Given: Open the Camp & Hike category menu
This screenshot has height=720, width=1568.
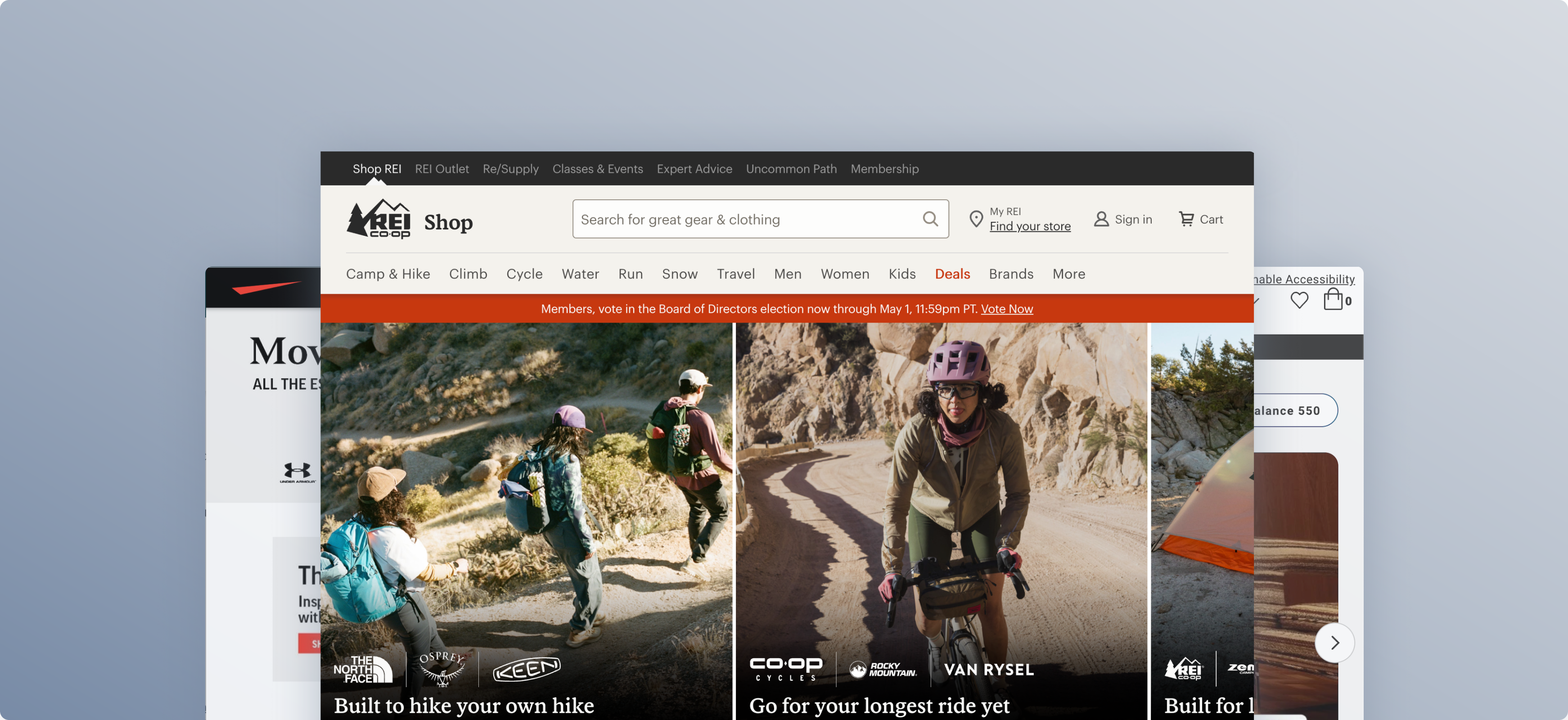Looking at the screenshot, I should click(x=388, y=274).
